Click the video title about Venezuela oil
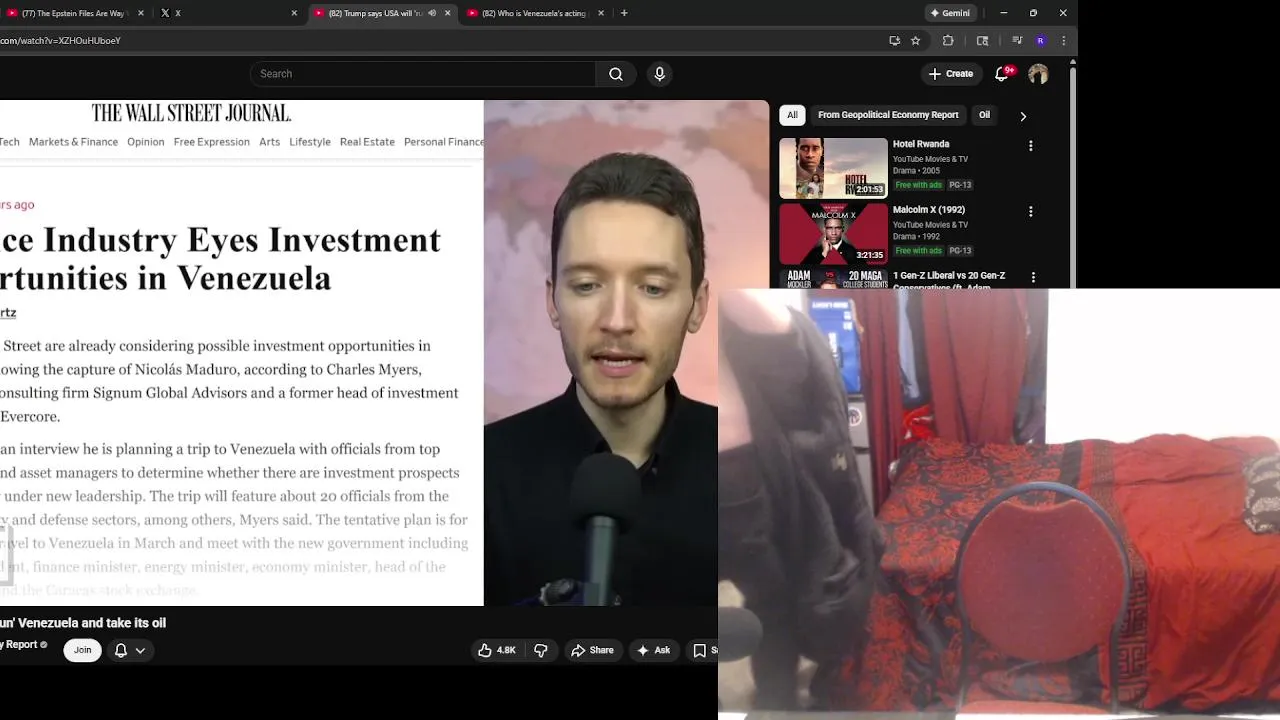Viewport: 1280px width, 720px height. pos(83,623)
